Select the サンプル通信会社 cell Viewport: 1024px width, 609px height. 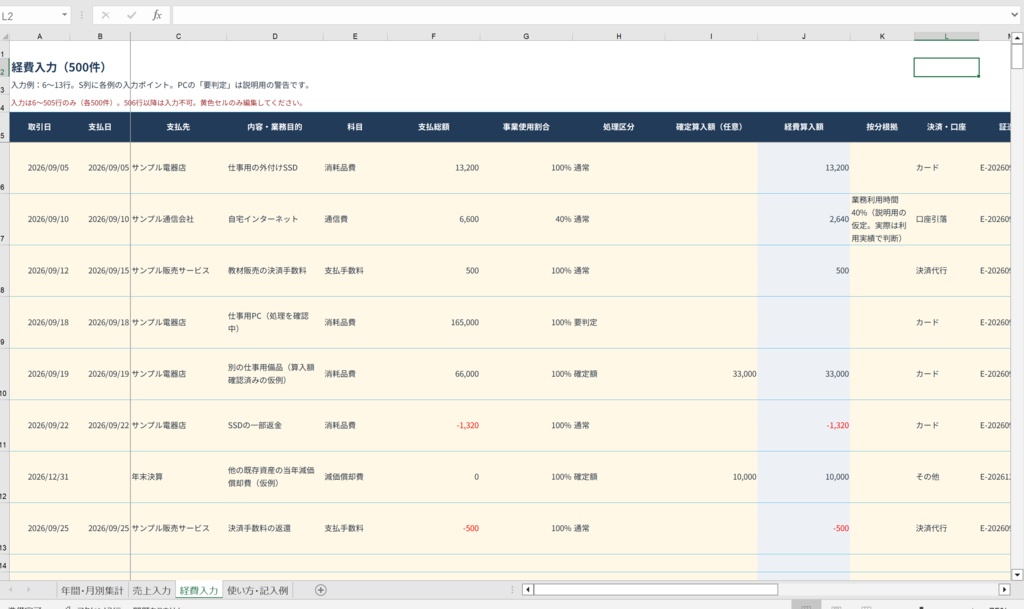pyautogui.click(x=178, y=219)
